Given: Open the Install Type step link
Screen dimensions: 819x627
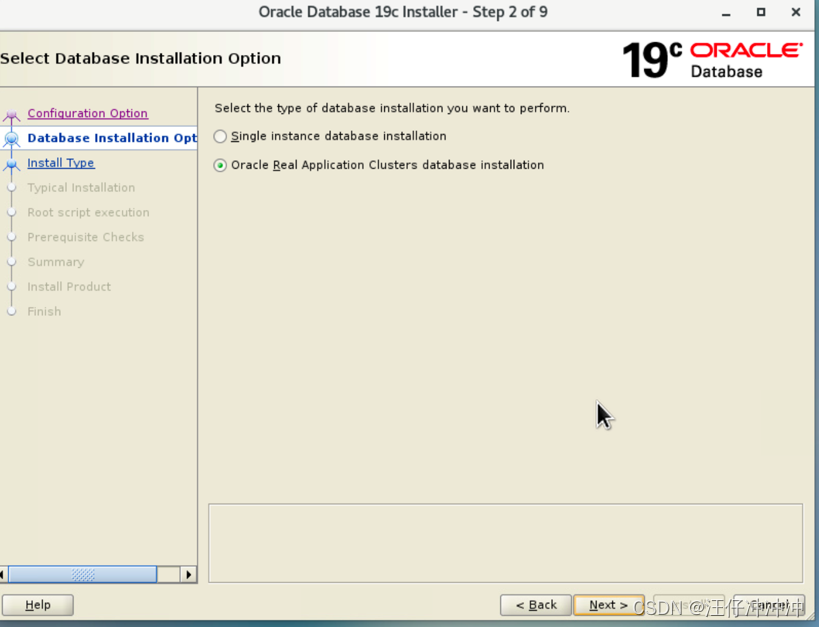Looking at the screenshot, I should (x=61, y=162).
